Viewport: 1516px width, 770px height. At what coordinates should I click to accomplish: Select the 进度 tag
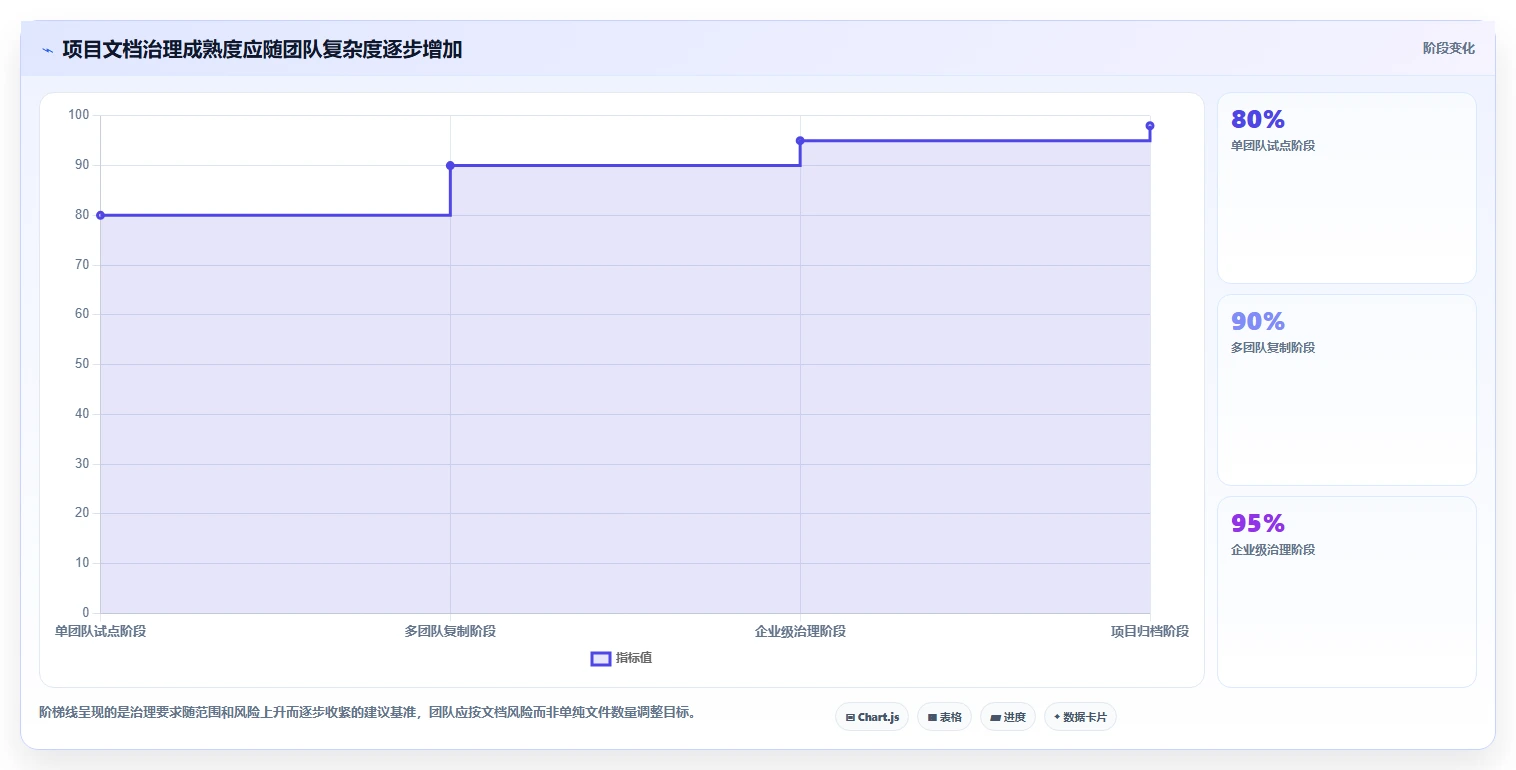point(1007,717)
